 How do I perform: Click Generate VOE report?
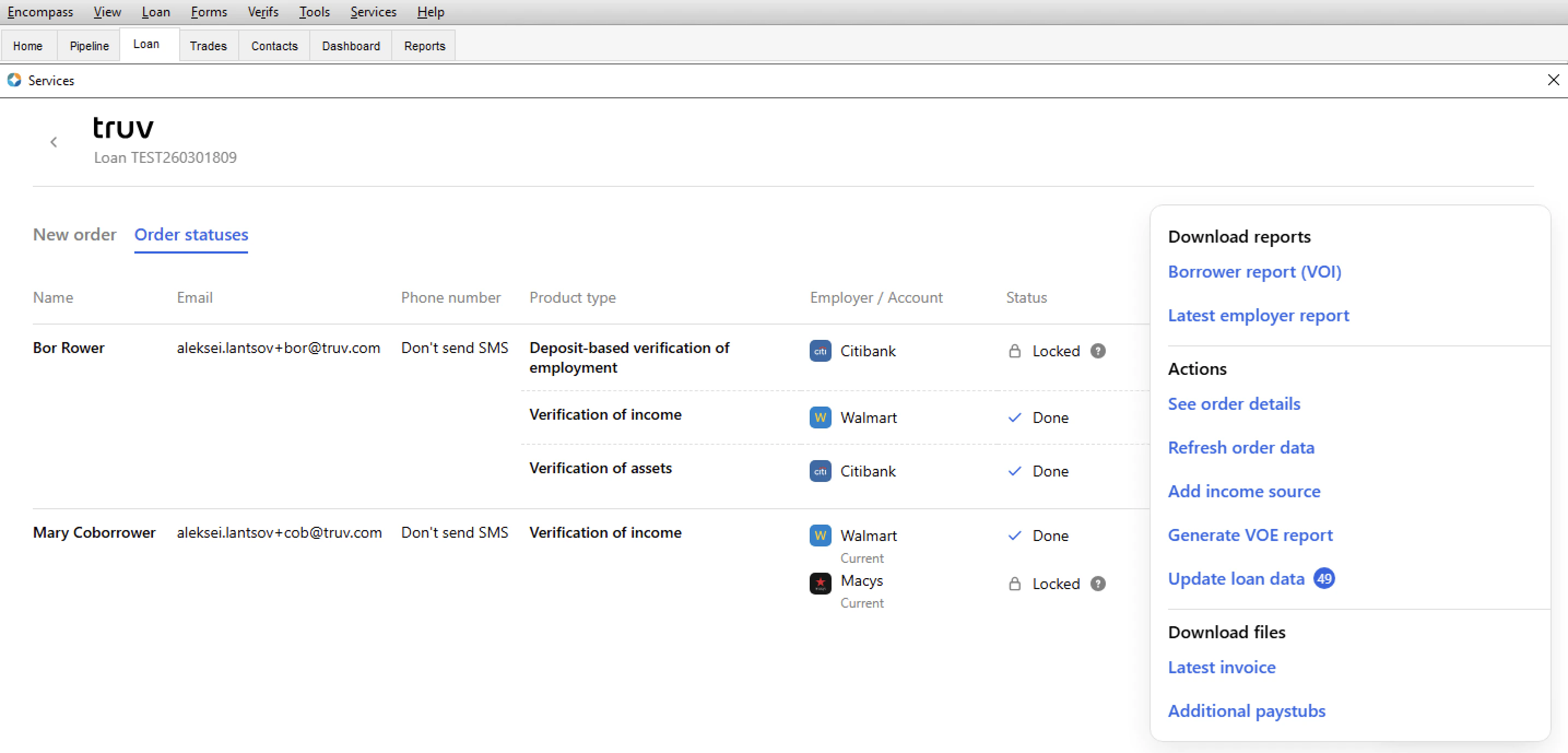click(1250, 534)
